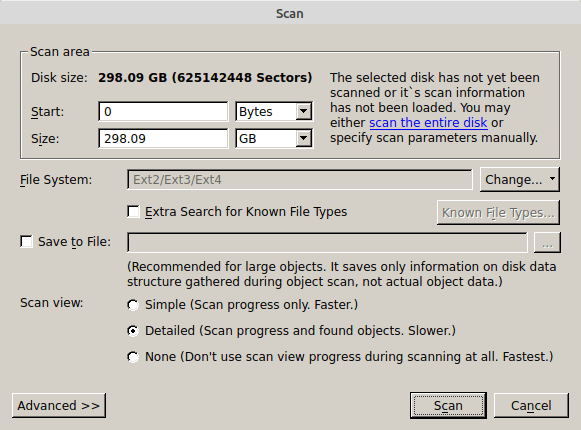Image resolution: width=581 pixels, height=430 pixels.
Task: Click the browse ellipsis button for save file
Action: tap(547, 242)
